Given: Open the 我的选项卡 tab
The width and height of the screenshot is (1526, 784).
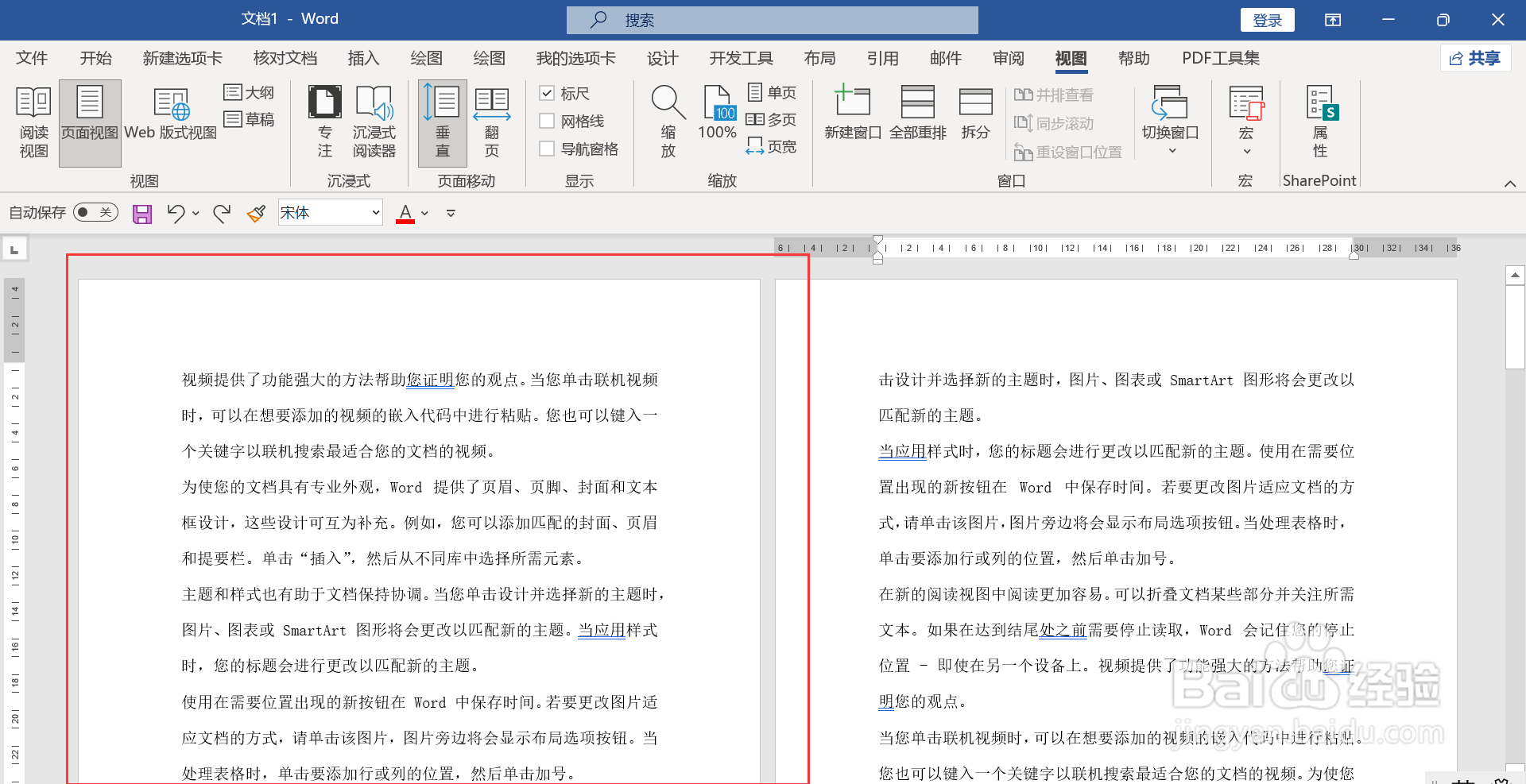Looking at the screenshot, I should pos(576,58).
